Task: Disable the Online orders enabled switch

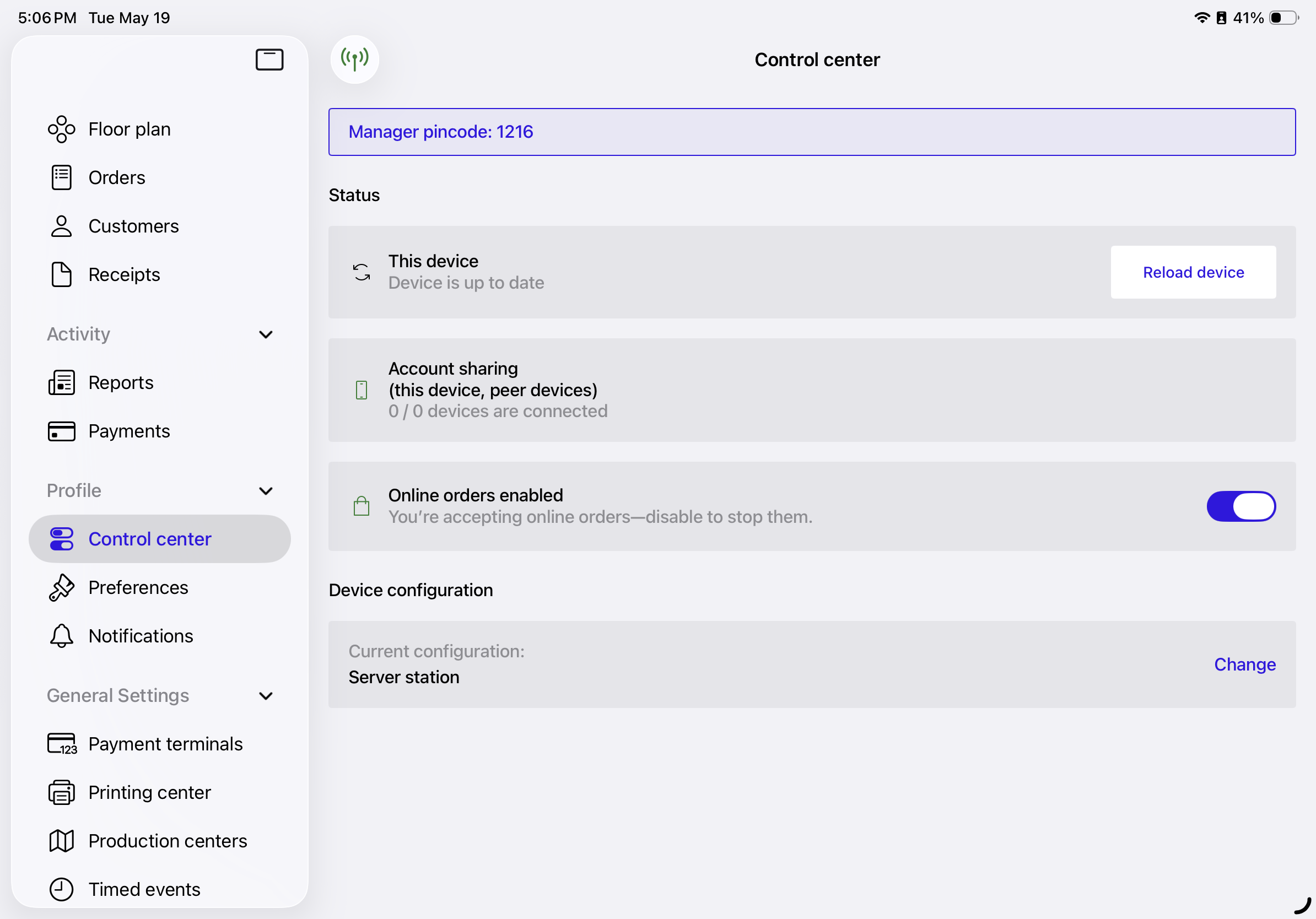Action: coord(1241,506)
